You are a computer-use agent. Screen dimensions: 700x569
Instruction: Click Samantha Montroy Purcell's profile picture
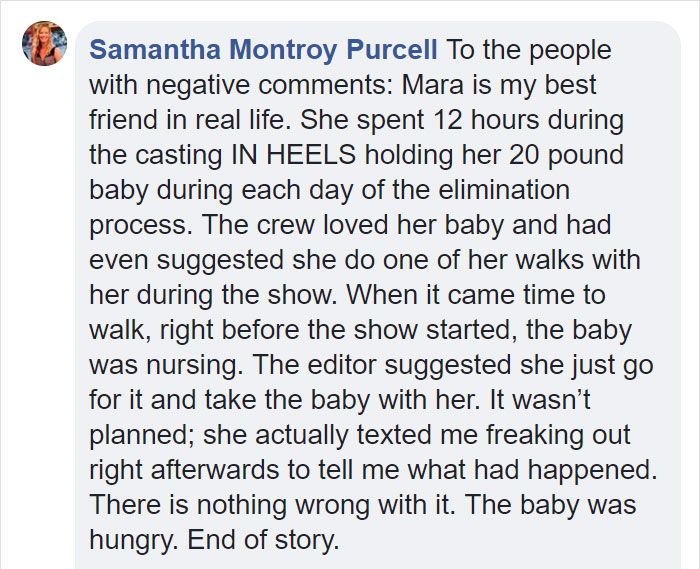(x=44, y=45)
